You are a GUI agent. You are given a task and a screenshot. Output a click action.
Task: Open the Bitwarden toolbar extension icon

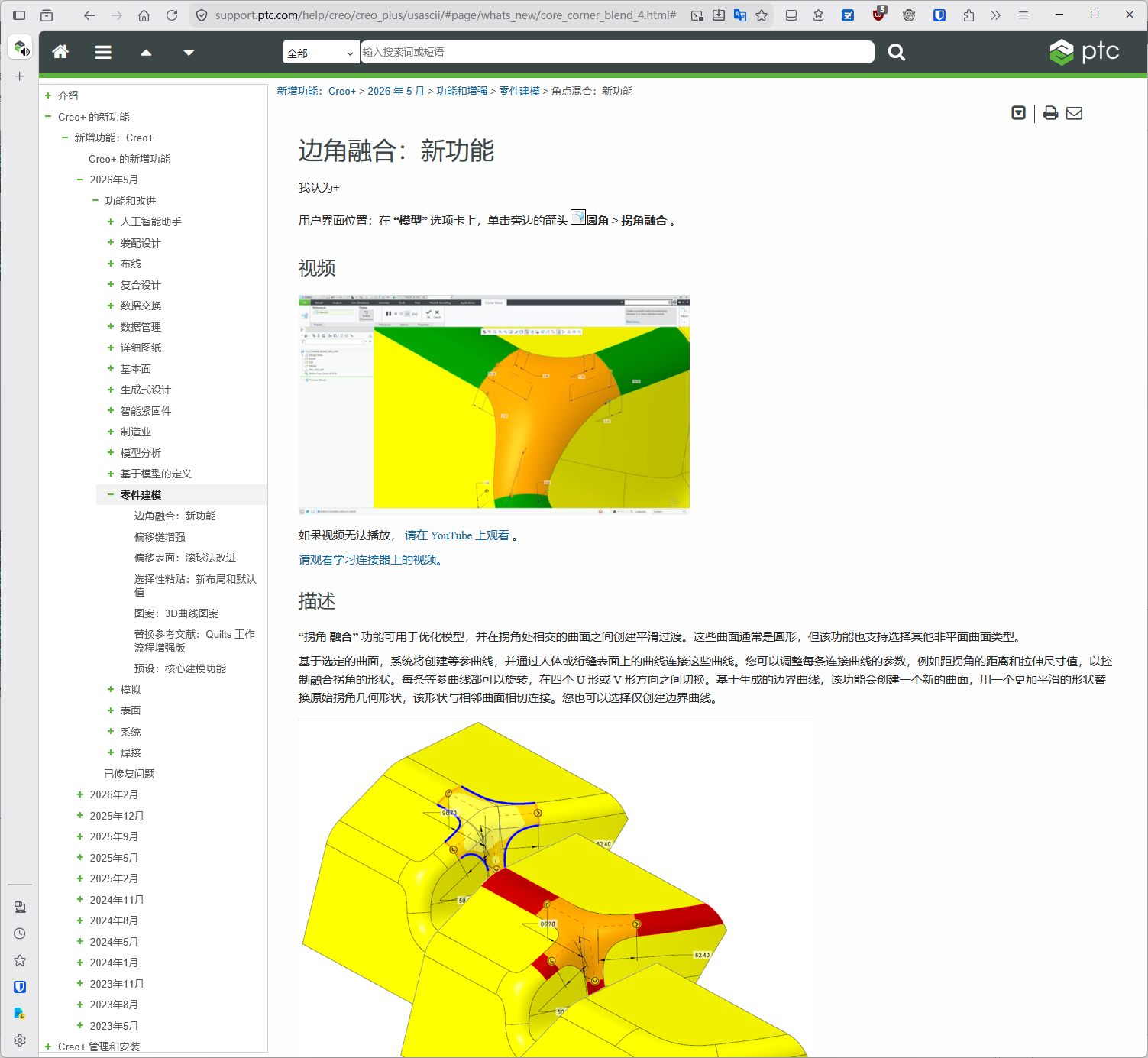click(939, 15)
